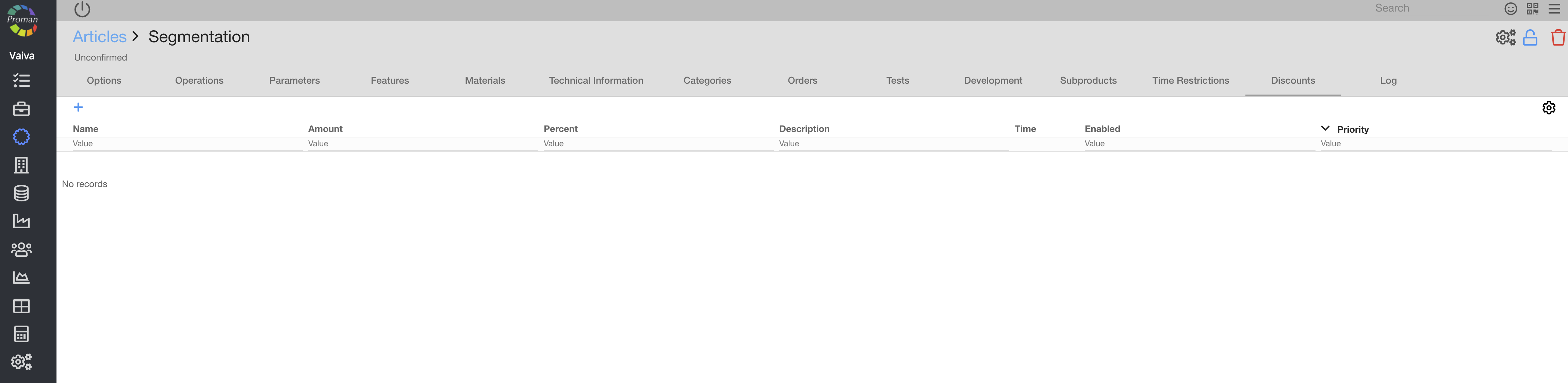Open the multi-gear settings icon near padlock
1568x383 pixels.
click(x=1505, y=38)
